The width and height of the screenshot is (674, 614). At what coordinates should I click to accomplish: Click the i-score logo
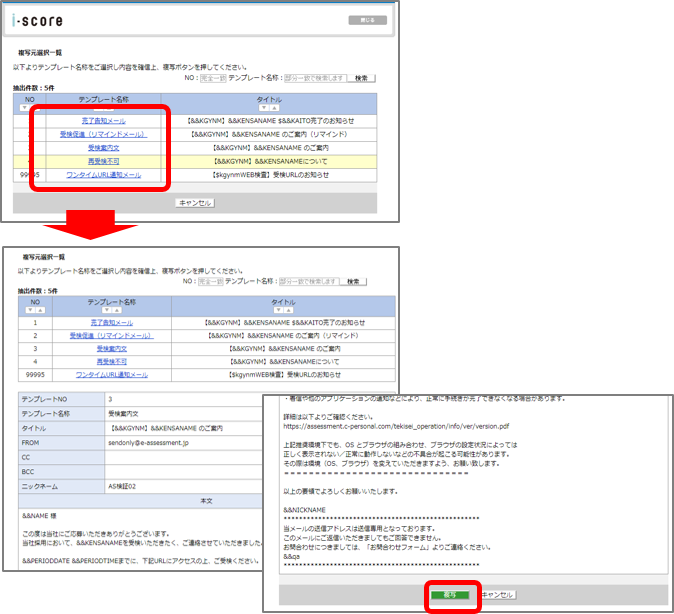click(37, 20)
